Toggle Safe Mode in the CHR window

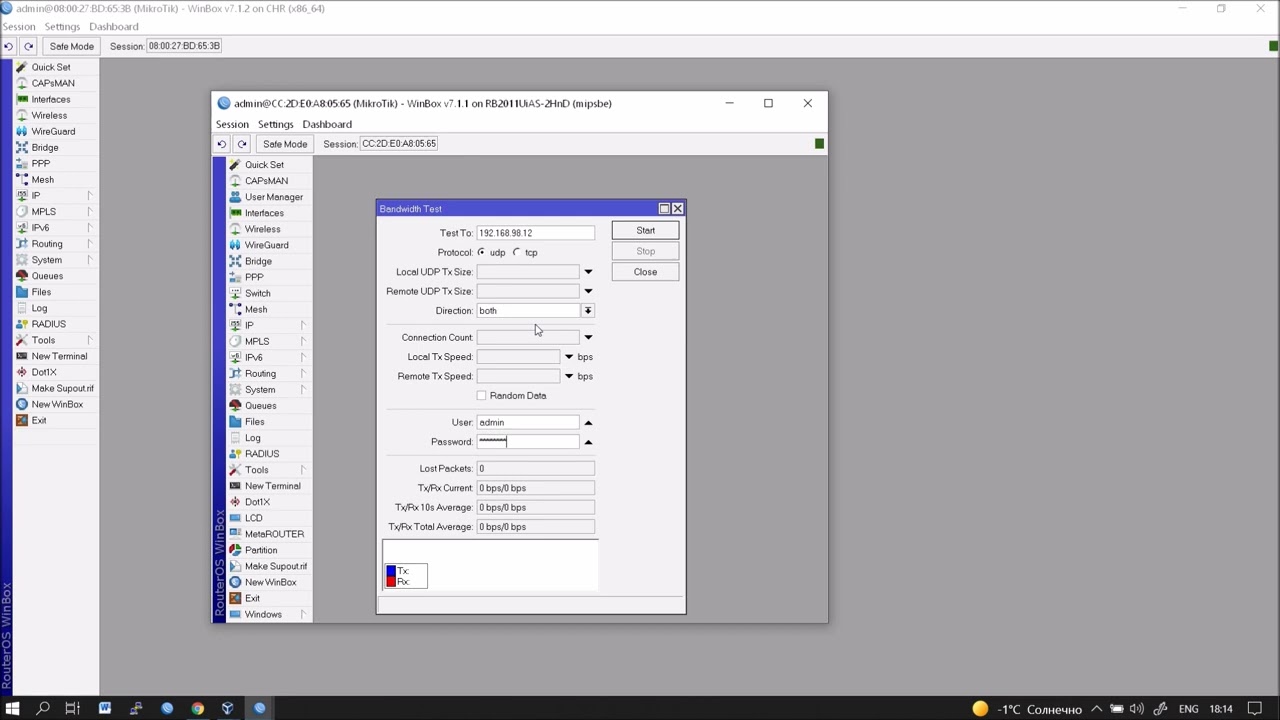coord(72,46)
